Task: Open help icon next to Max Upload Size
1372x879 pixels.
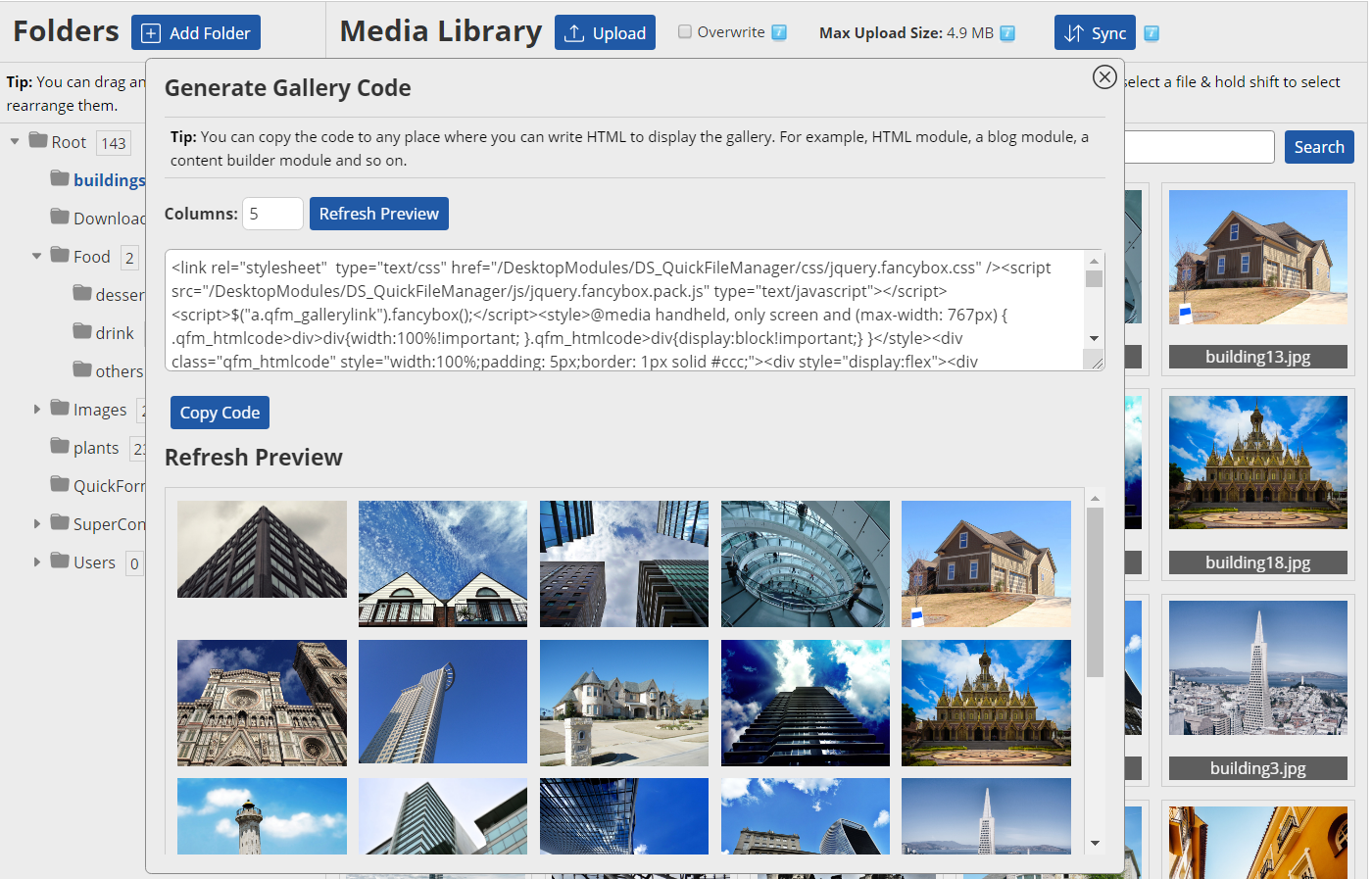Action: pyautogui.click(x=1006, y=33)
